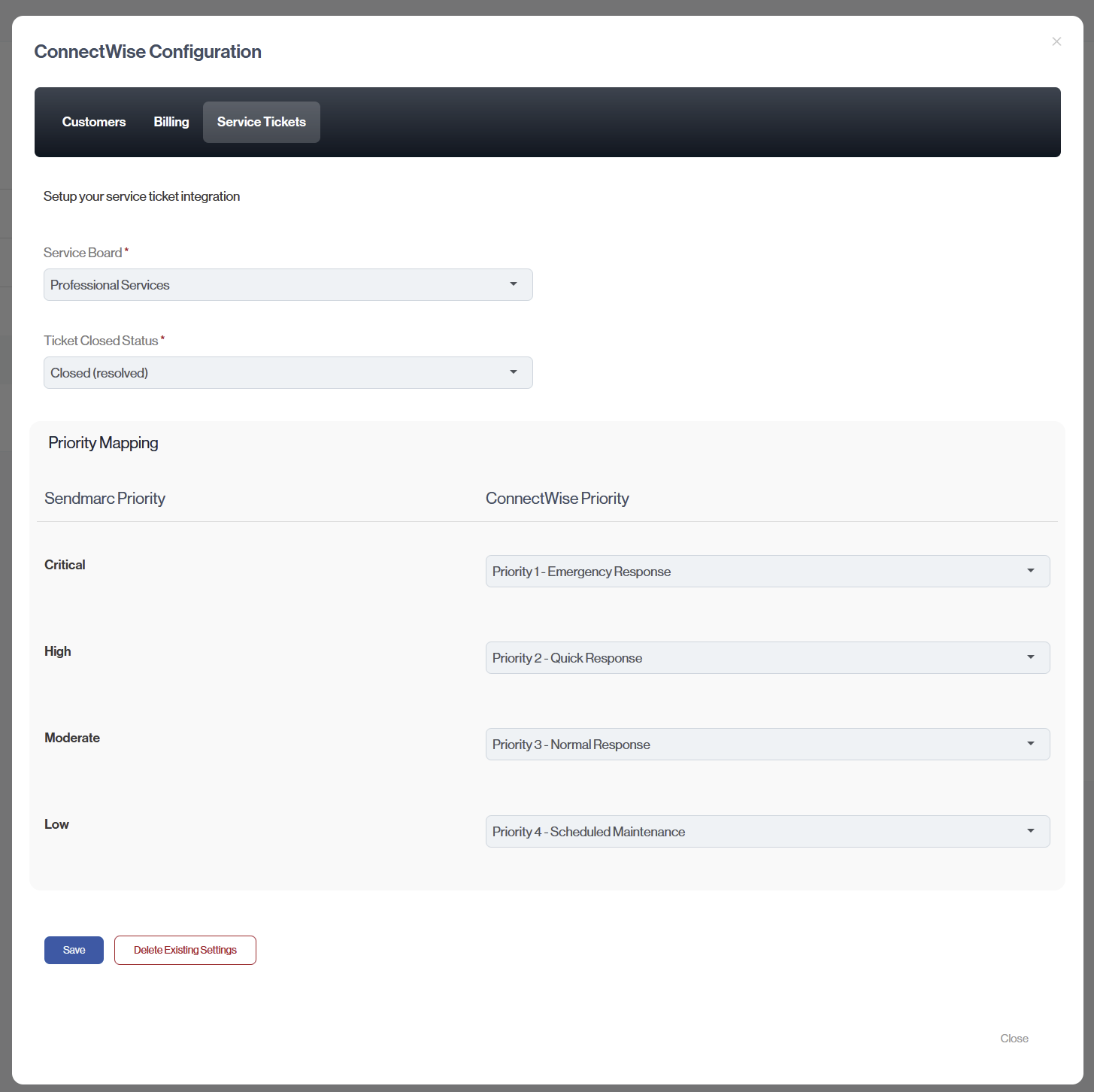The width and height of the screenshot is (1094, 1092).
Task: Click the Critical row label
Action: click(x=65, y=565)
